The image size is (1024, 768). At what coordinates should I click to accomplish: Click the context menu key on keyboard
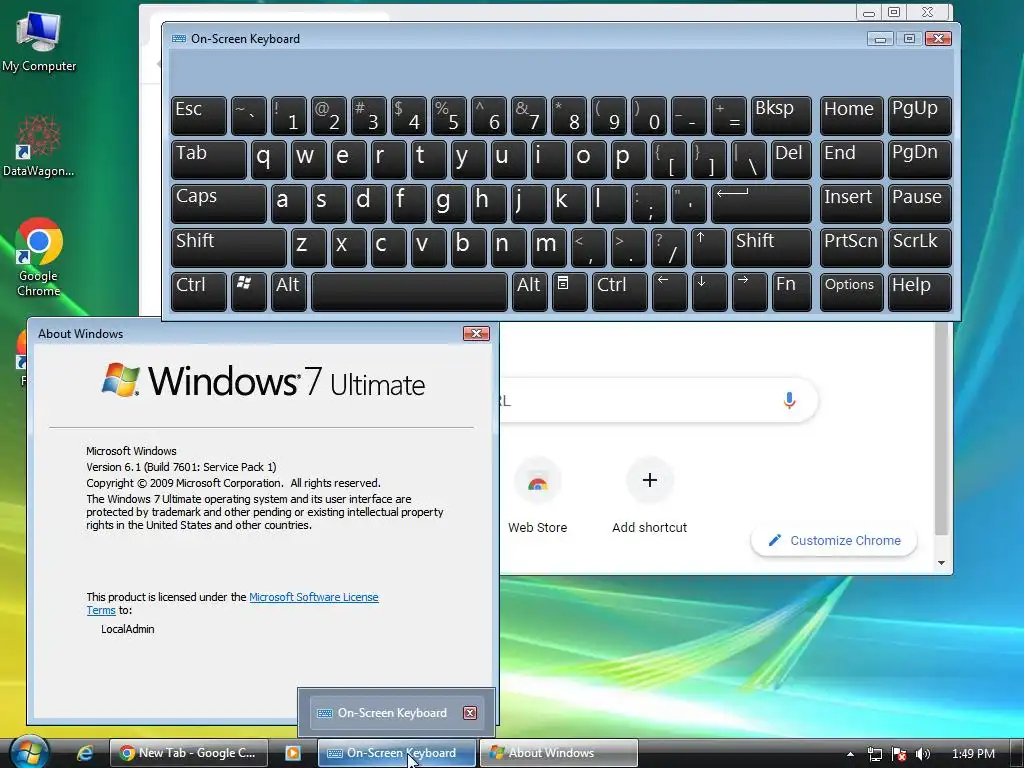pyautogui.click(x=569, y=291)
